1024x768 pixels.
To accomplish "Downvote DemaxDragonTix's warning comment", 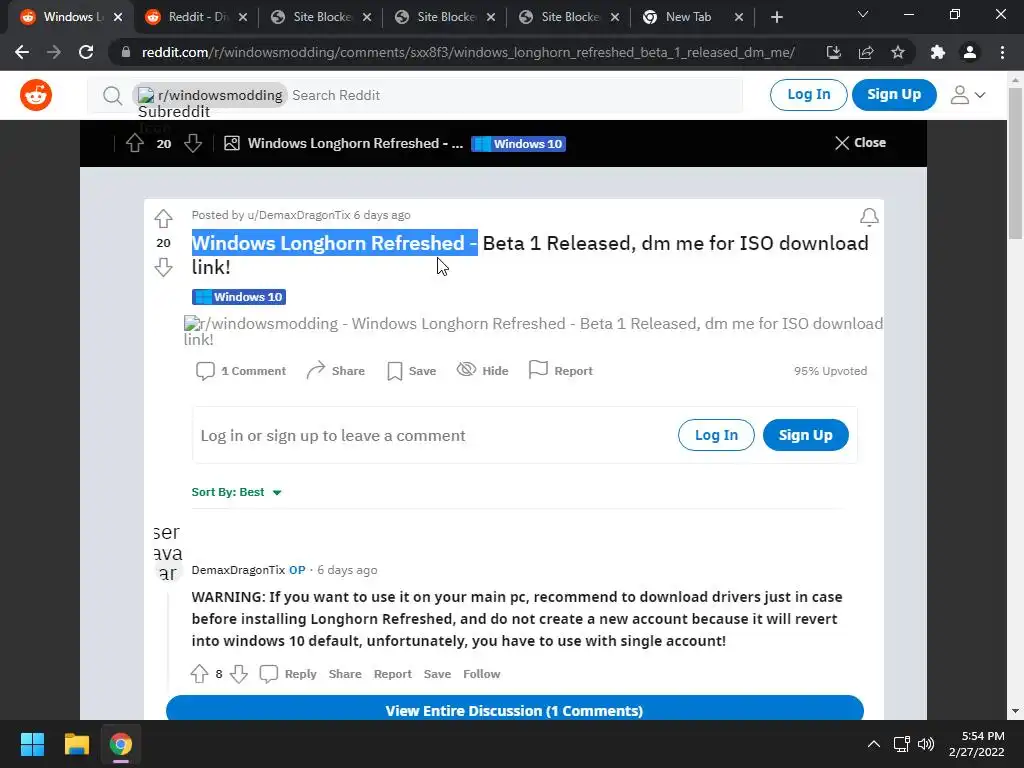I will pyautogui.click(x=239, y=673).
